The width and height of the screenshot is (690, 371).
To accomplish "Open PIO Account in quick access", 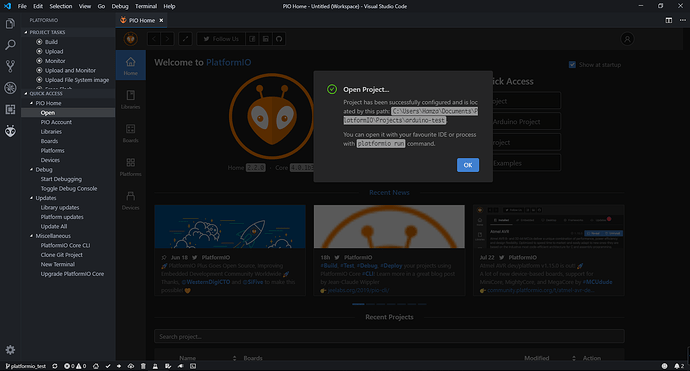I will tap(56, 122).
